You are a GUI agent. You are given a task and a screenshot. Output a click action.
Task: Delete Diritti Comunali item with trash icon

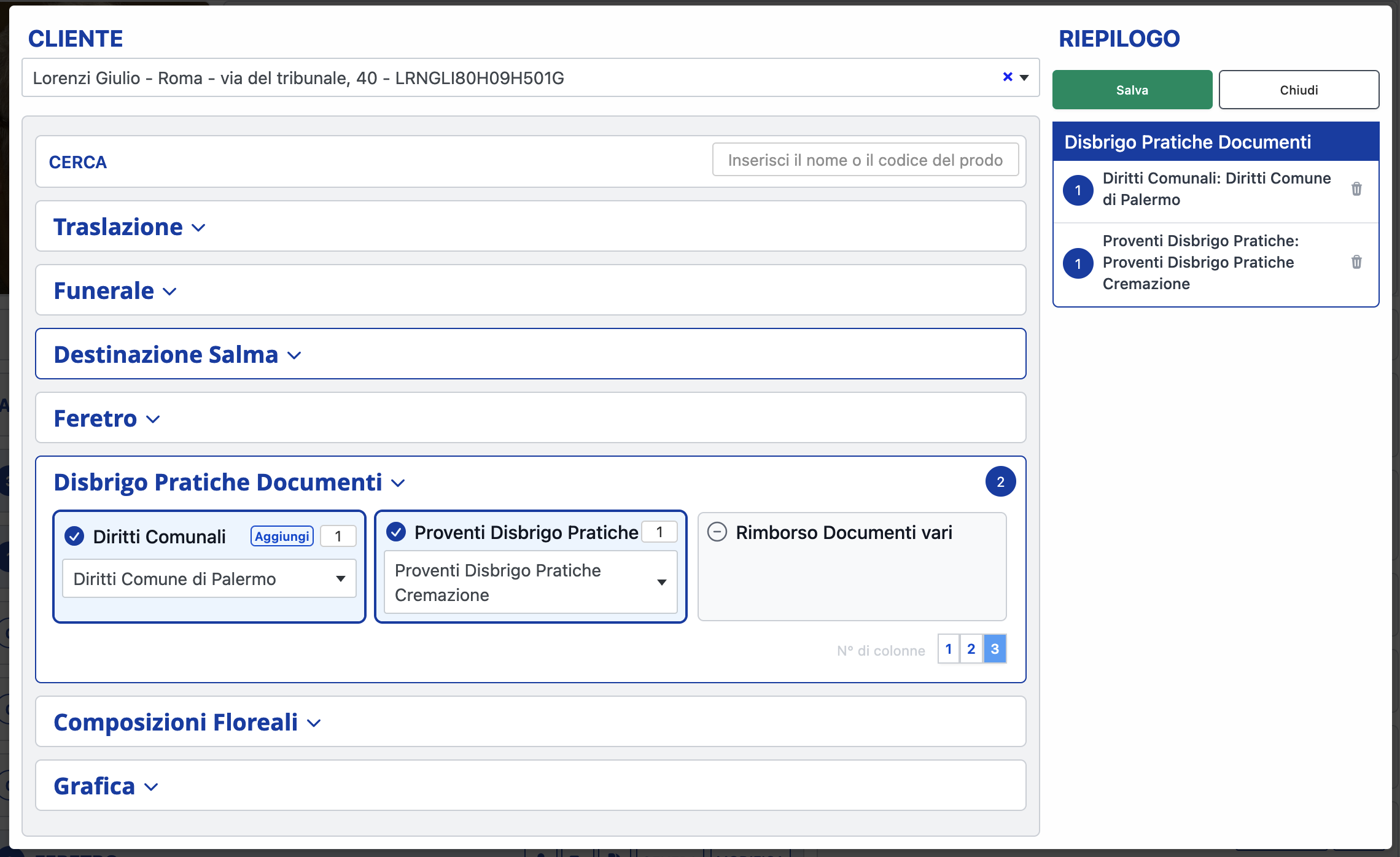[x=1356, y=189]
